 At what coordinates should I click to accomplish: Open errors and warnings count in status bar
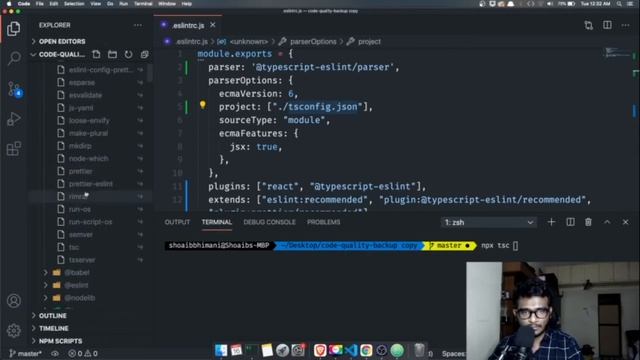pyautogui.click(x=83, y=353)
